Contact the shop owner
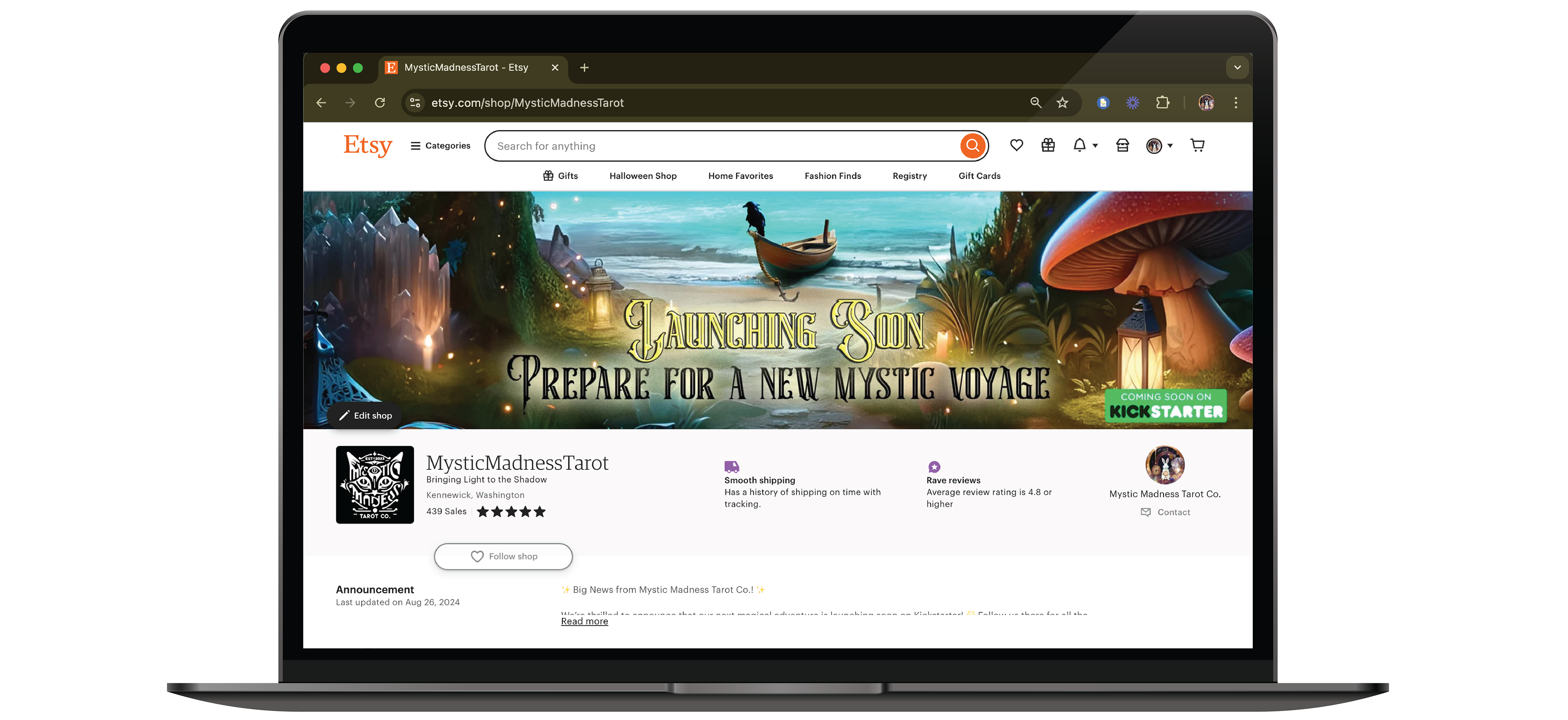This screenshot has height=720, width=1568. coord(1165,513)
